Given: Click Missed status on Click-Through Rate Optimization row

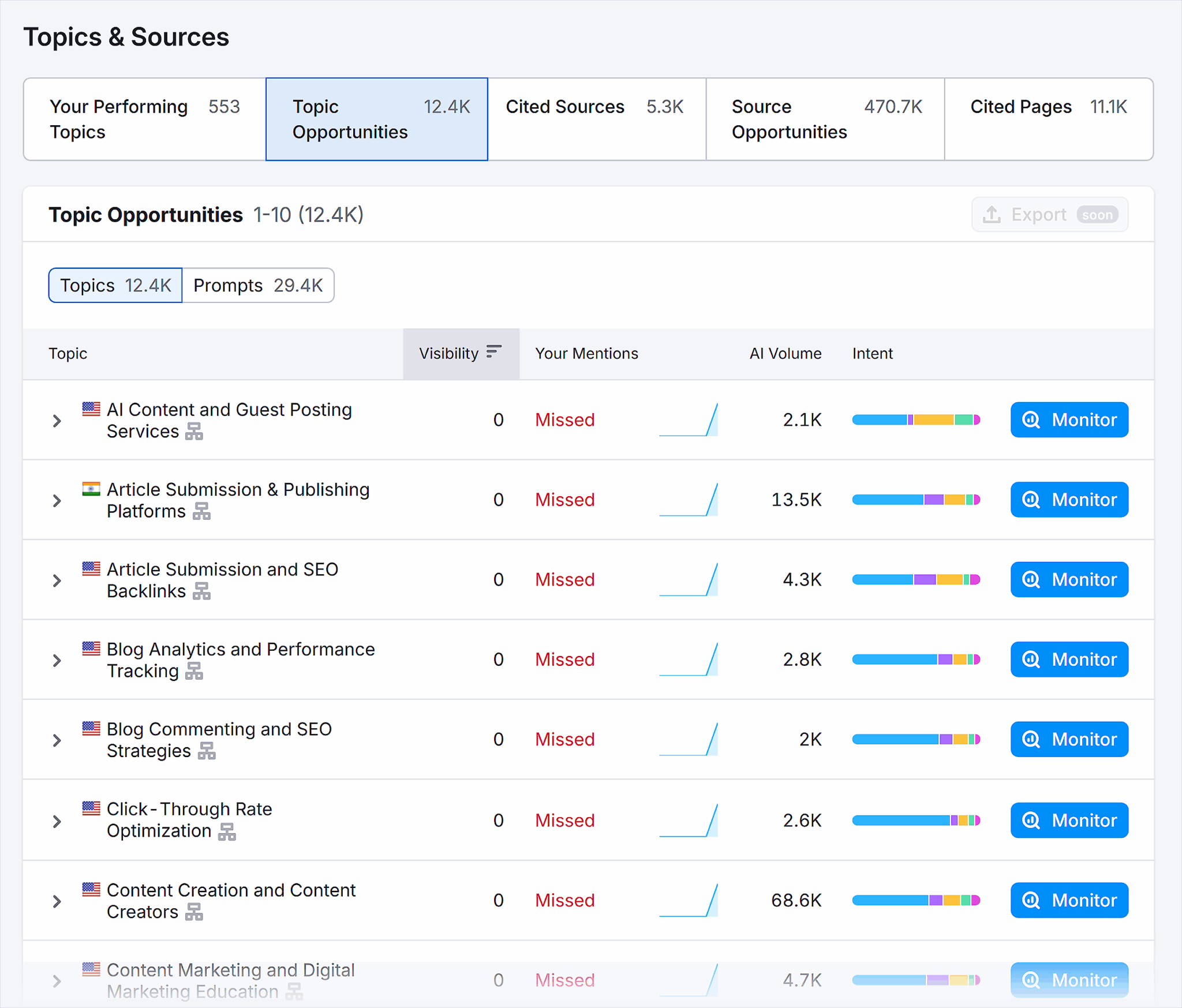Looking at the screenshot, I should (x=564, y=820).
